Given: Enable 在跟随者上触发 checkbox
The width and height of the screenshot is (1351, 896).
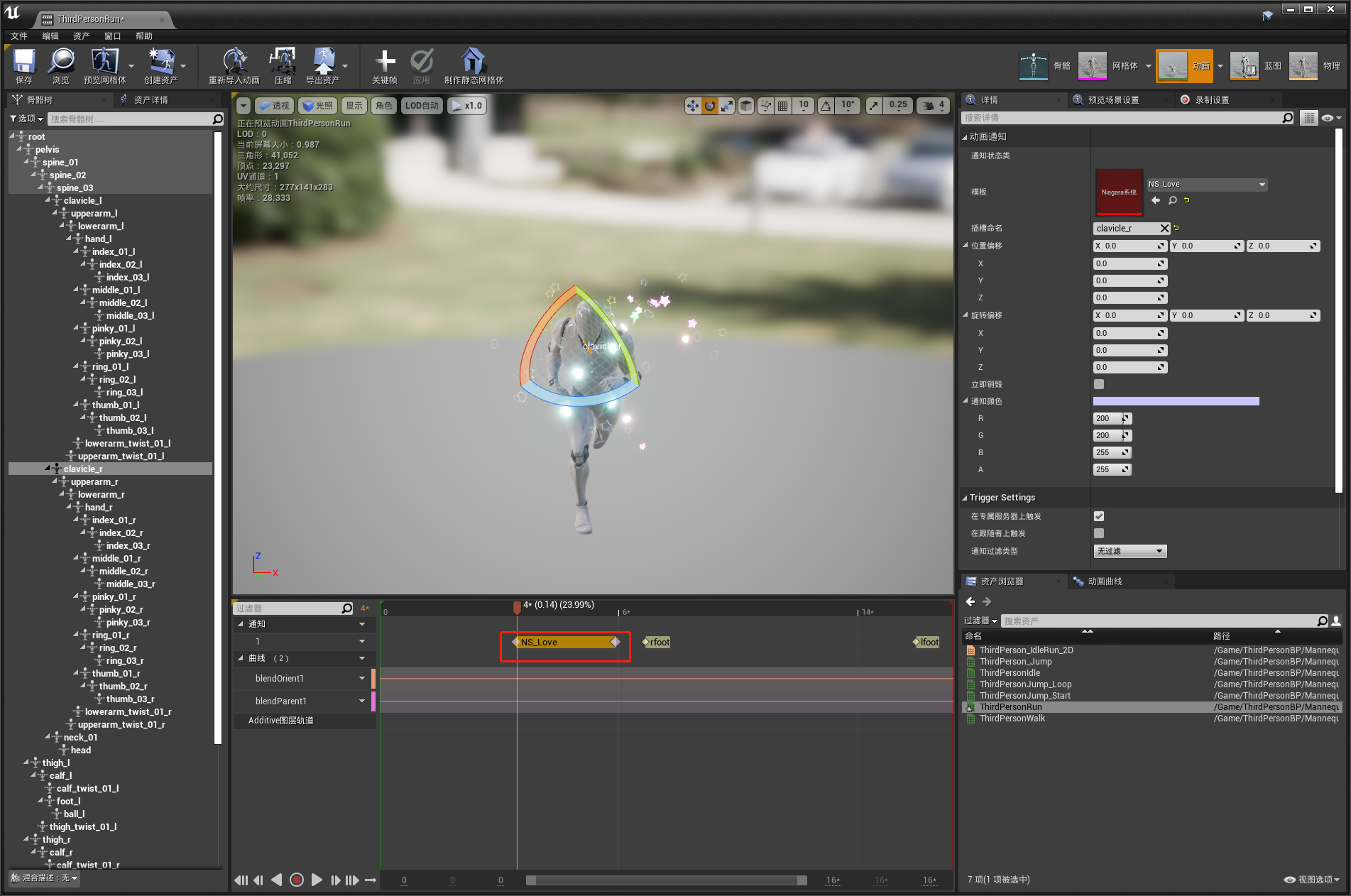Looking at the screenshot, I should (x=1099, y=533).
